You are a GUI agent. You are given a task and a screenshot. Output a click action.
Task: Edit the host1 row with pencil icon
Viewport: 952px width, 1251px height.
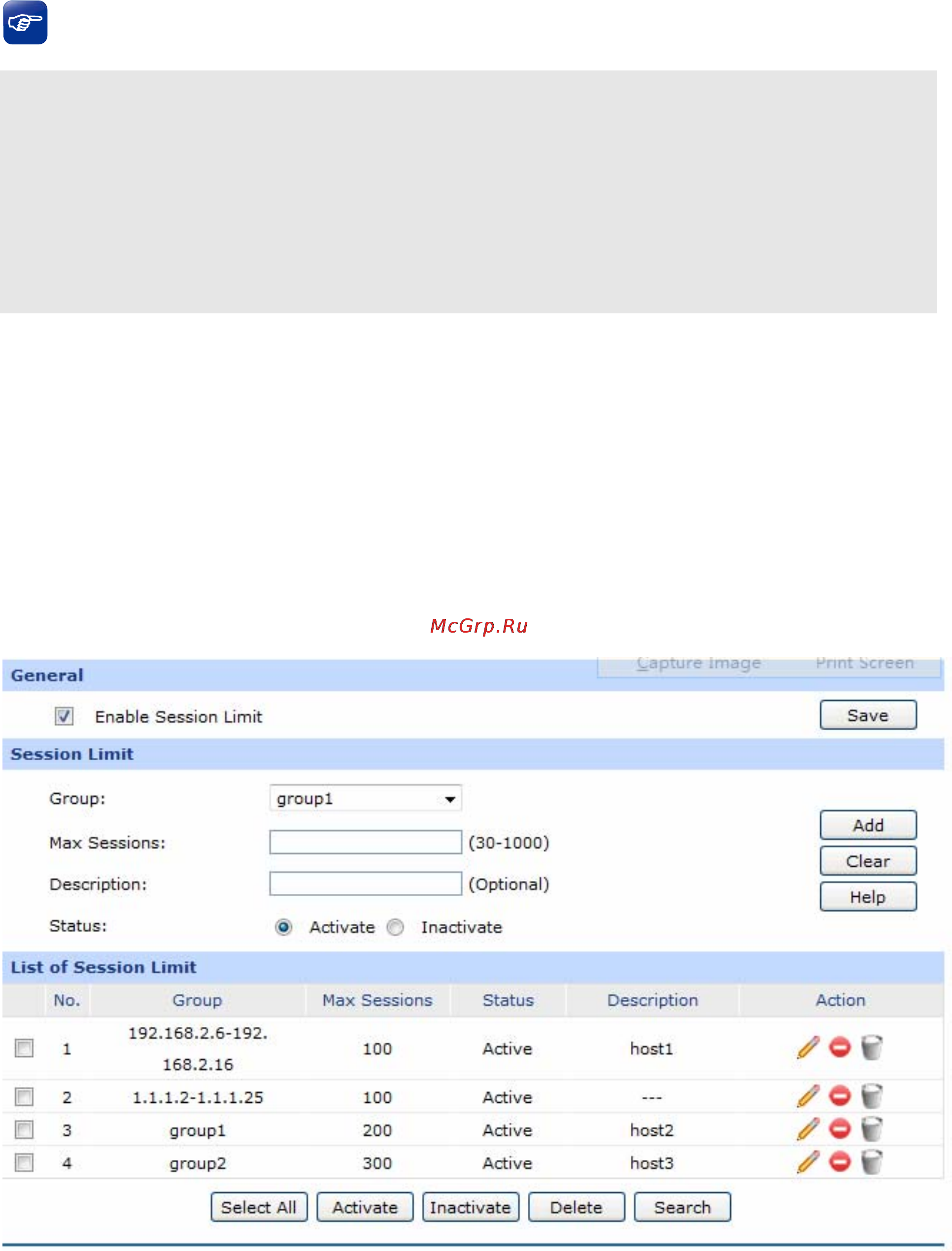[808, 1048]
